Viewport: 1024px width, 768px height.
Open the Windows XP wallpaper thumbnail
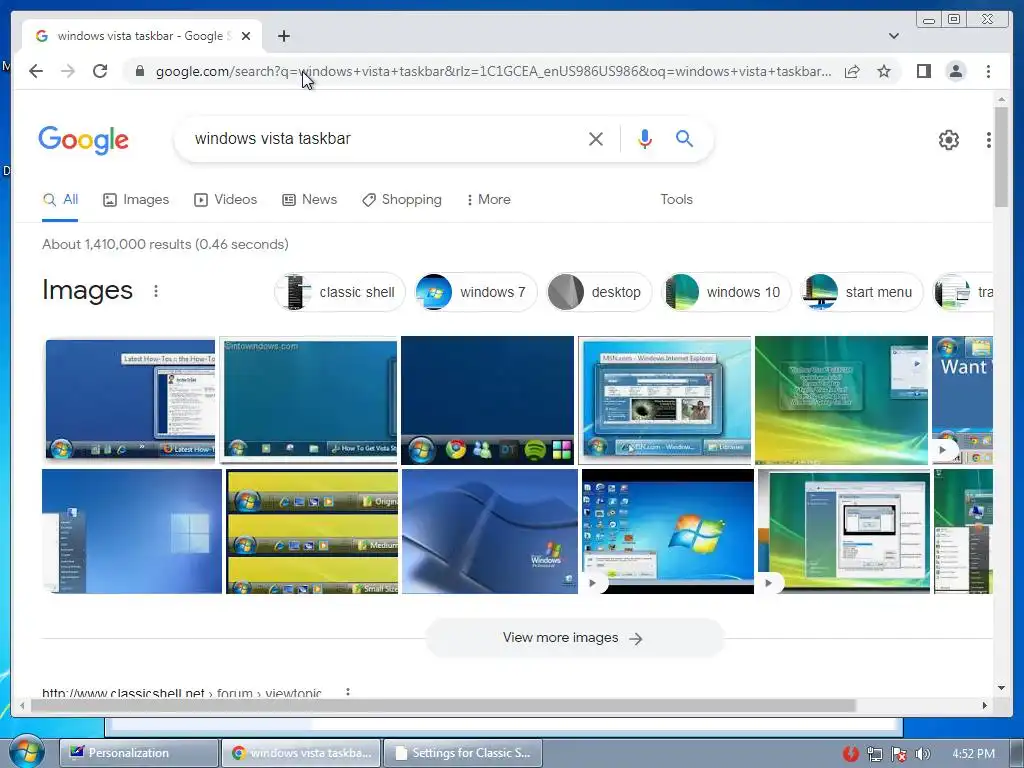[x=490, y=532]
